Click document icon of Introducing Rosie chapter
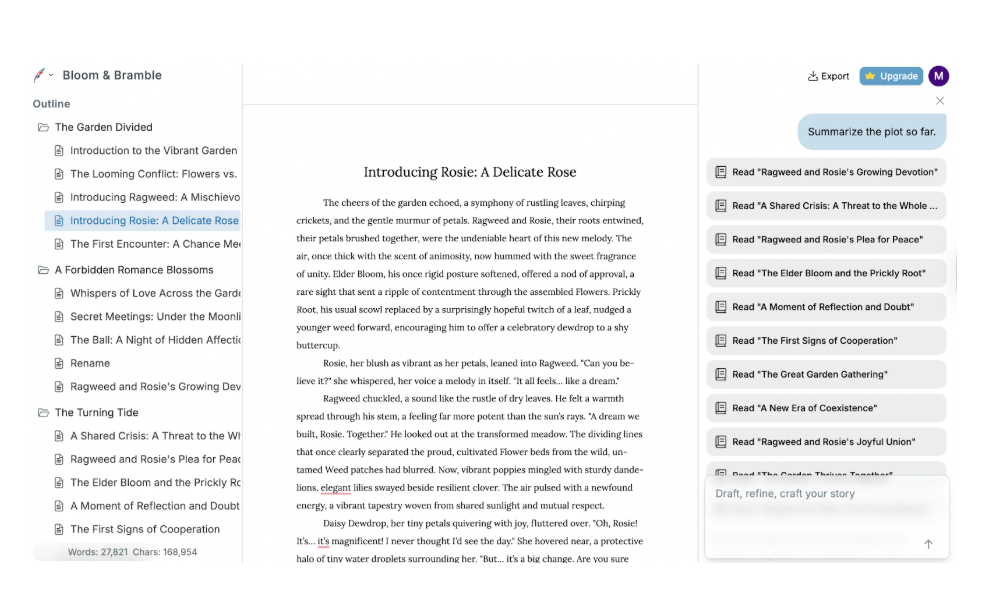 tap(59, 221)
